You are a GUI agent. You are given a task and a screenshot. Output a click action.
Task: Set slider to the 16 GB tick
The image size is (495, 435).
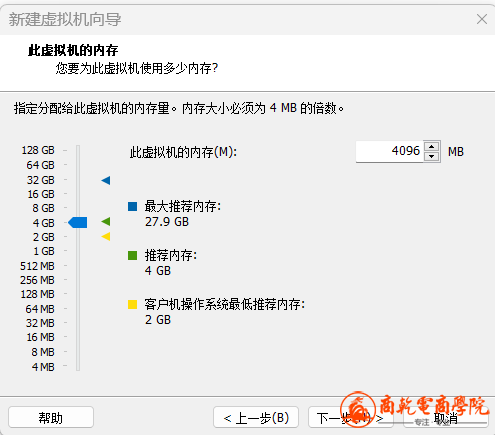pos(78,194)
